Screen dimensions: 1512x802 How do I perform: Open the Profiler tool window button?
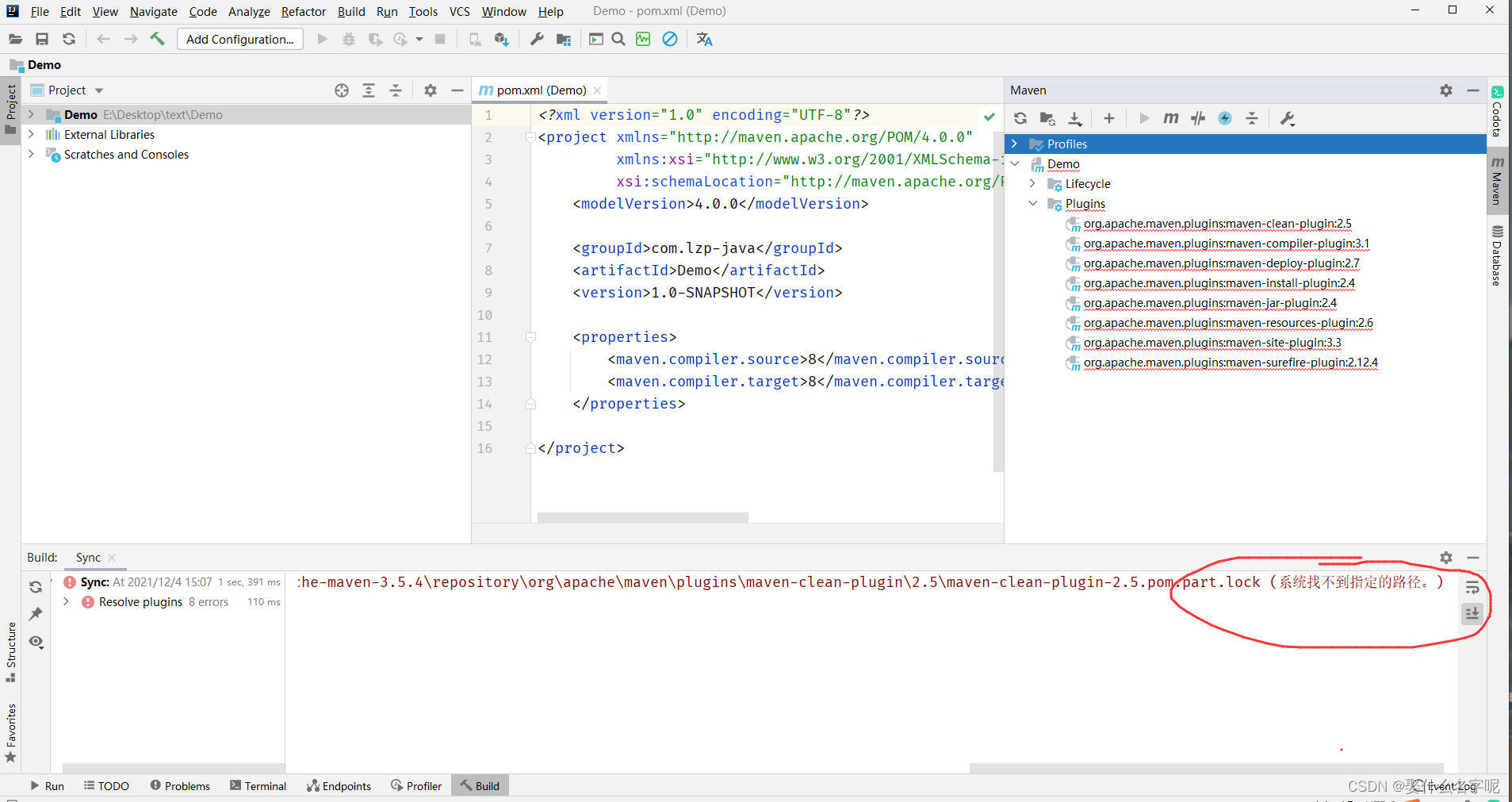pyautogui.click(x=416, y=785)
